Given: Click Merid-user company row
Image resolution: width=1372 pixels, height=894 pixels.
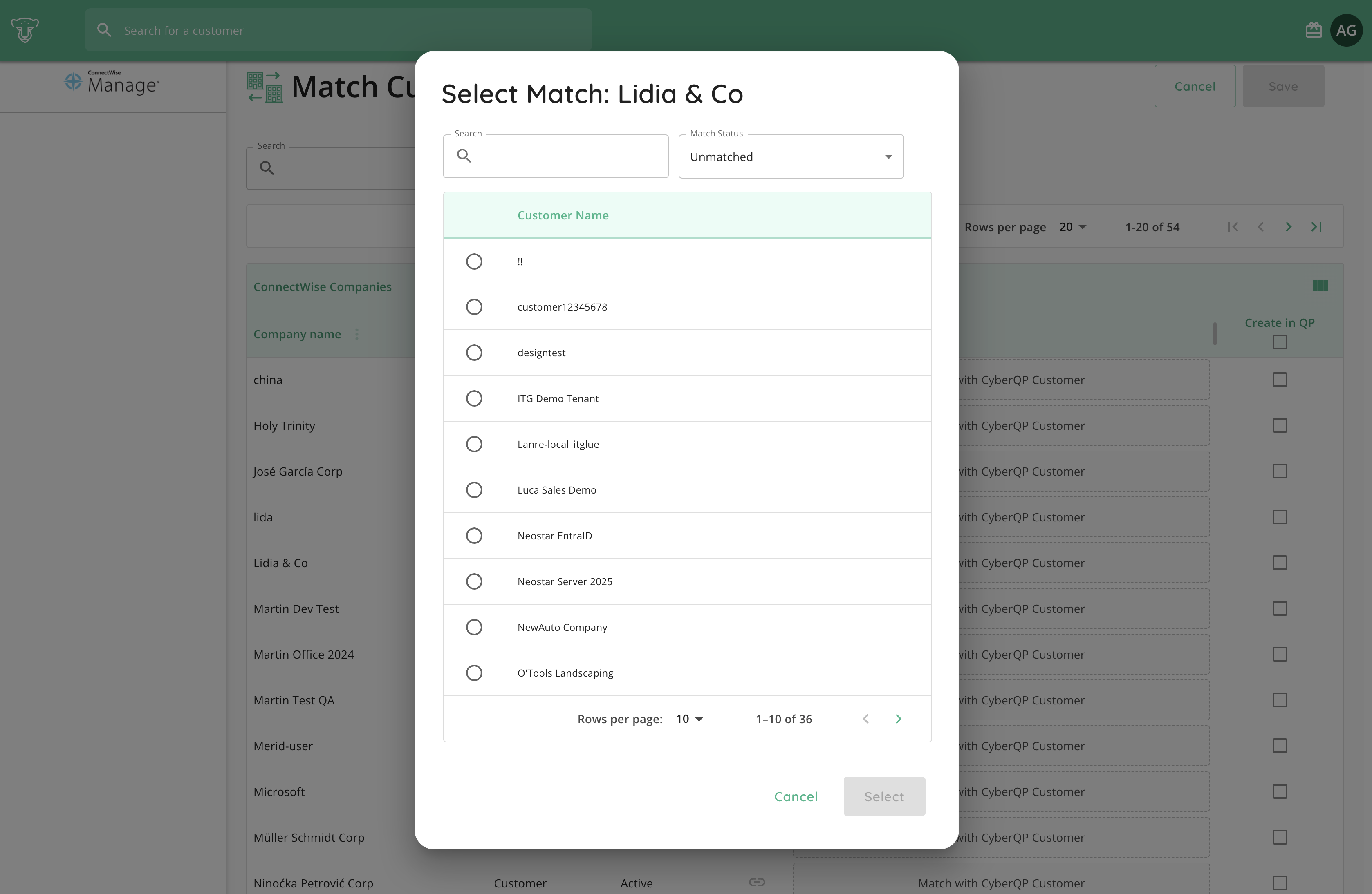Looking at the screenshot, I should click(x=283, y=746).
